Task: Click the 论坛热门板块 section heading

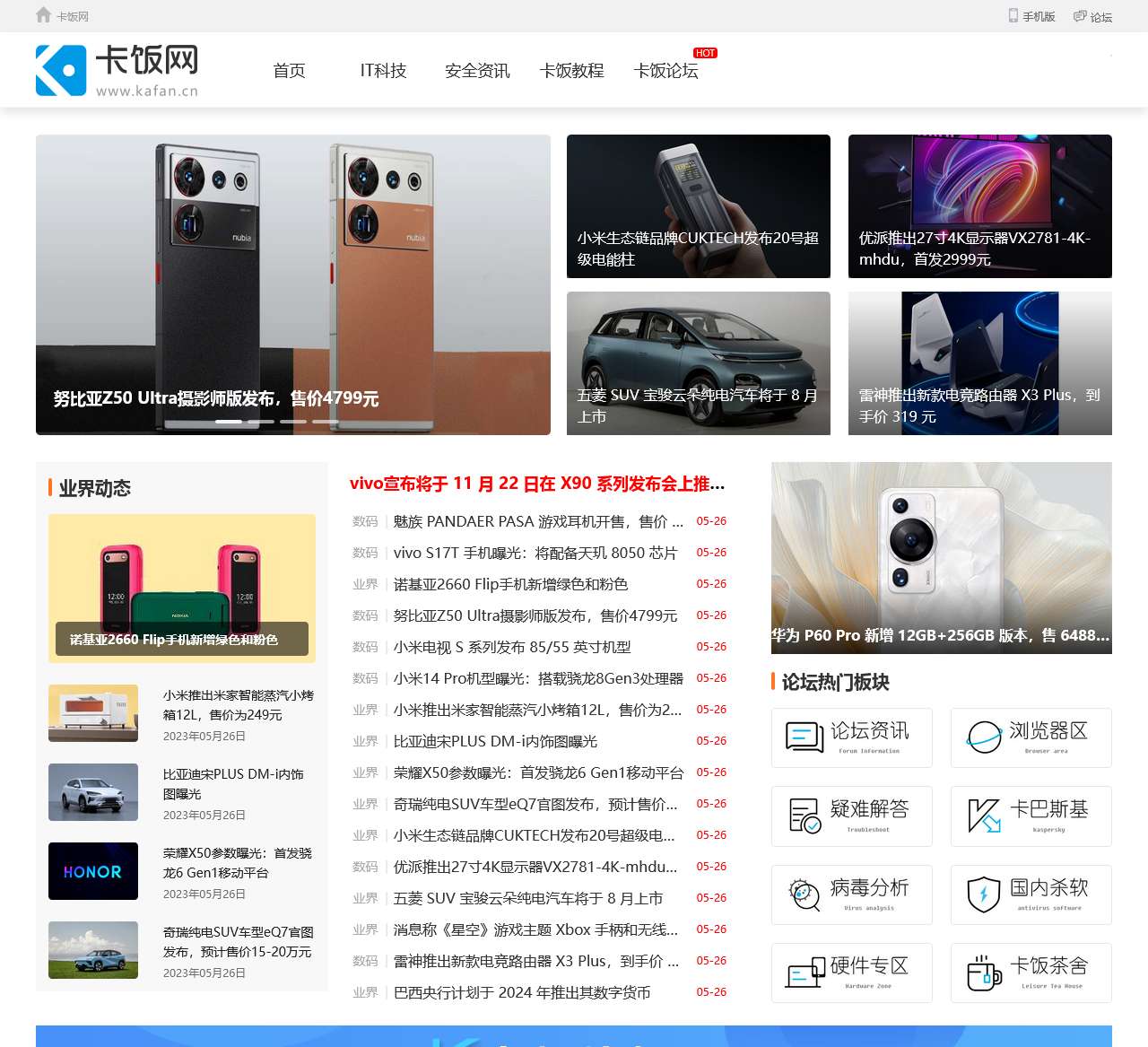Action: pyautogui.click(x=836, y=682)
